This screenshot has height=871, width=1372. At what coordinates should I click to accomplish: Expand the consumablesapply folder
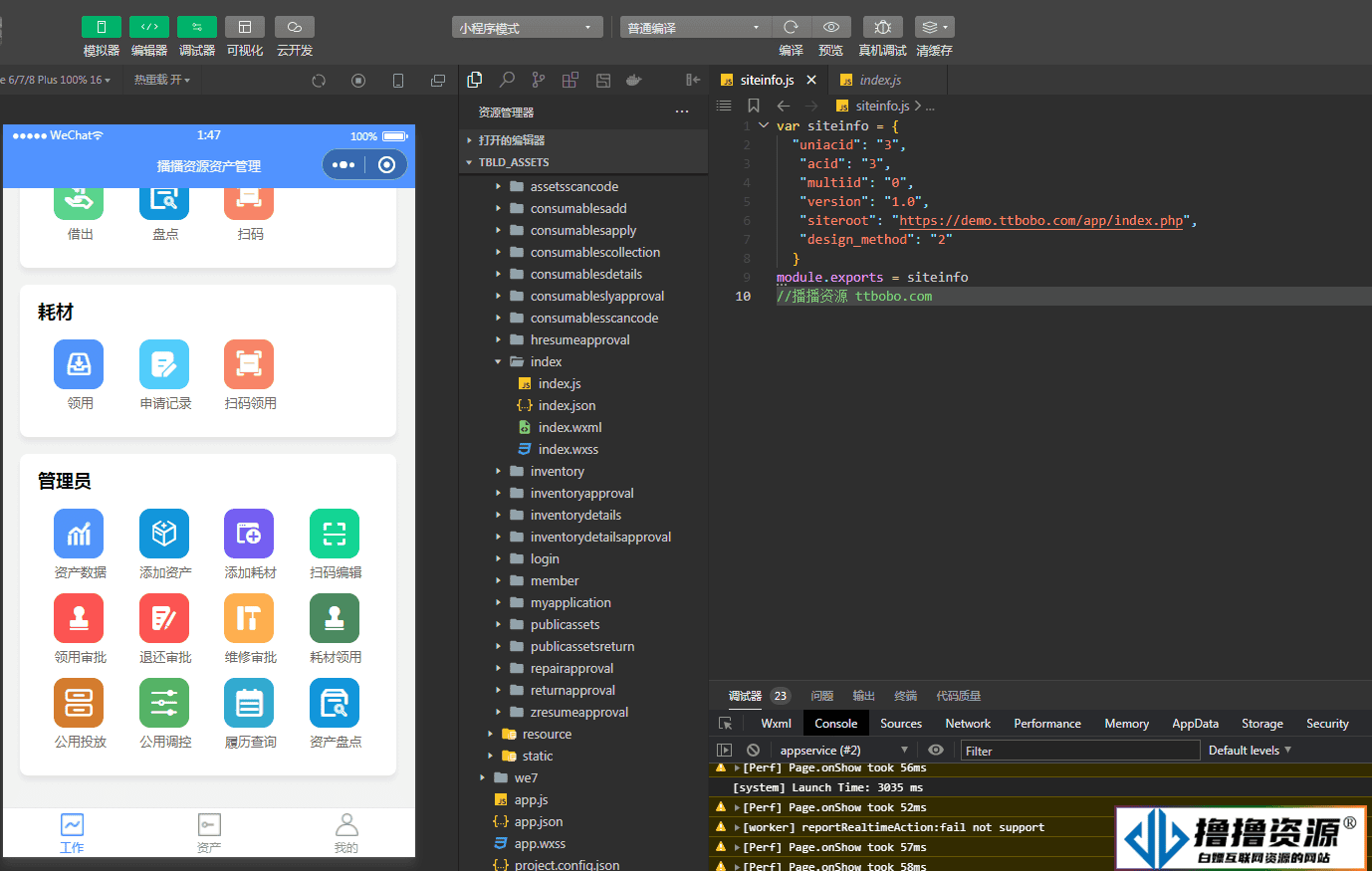583,230
